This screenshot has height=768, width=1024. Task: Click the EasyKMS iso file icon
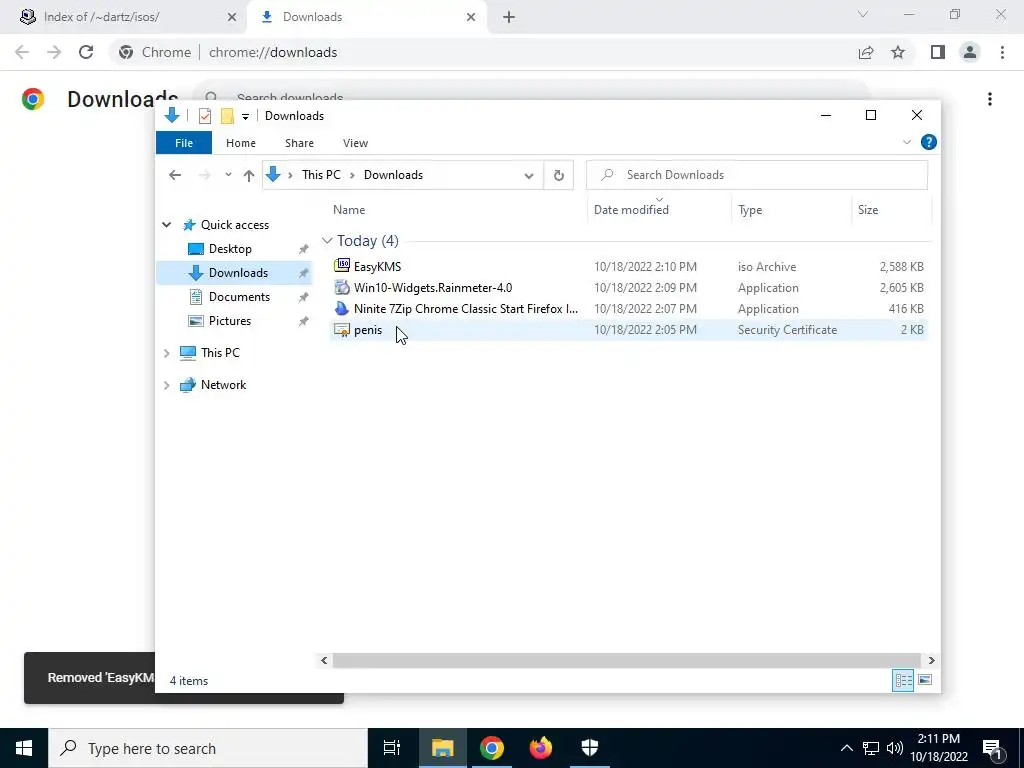(342, 265)
